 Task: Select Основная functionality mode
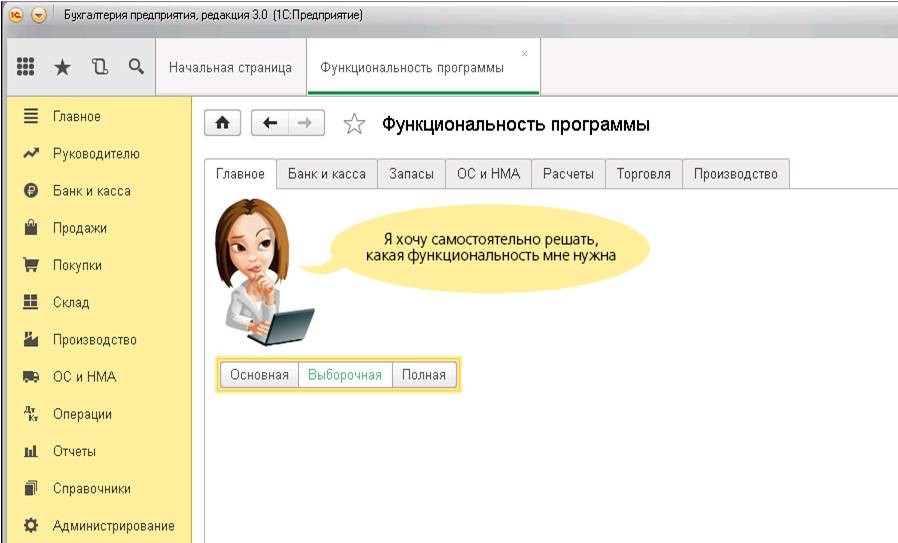click(259, 375)
